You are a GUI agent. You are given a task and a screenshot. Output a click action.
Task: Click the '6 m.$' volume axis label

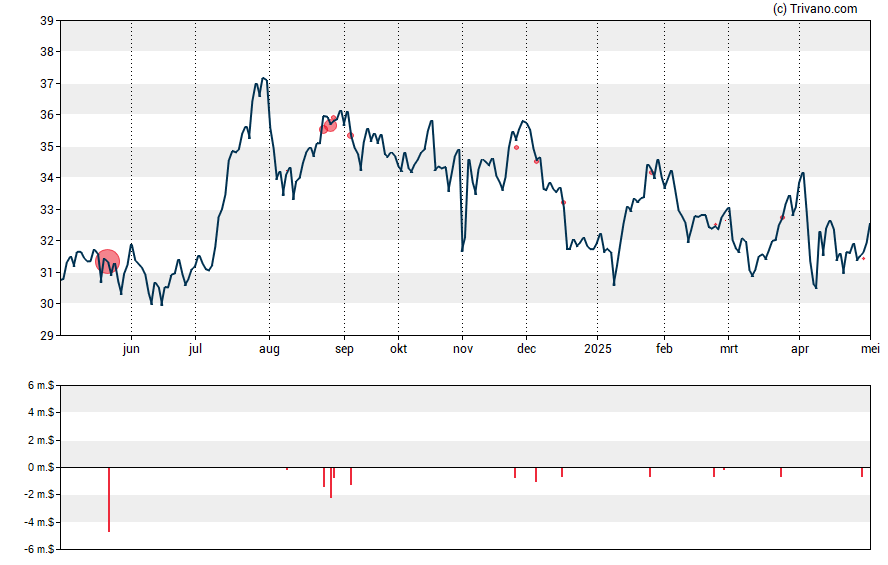point(41,386)
